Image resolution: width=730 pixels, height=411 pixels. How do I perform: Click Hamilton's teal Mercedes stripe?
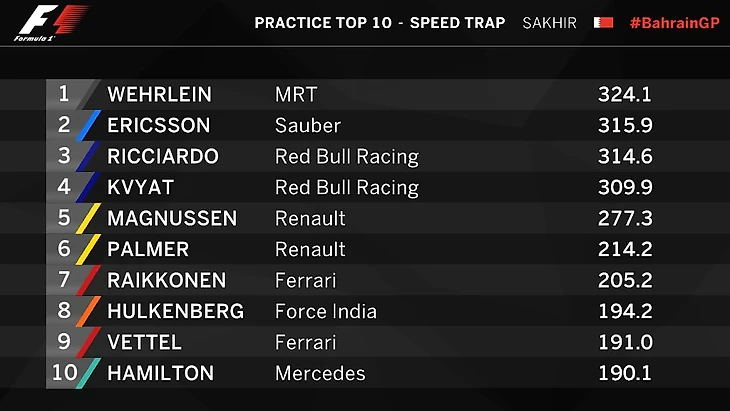tap(90, 374)
